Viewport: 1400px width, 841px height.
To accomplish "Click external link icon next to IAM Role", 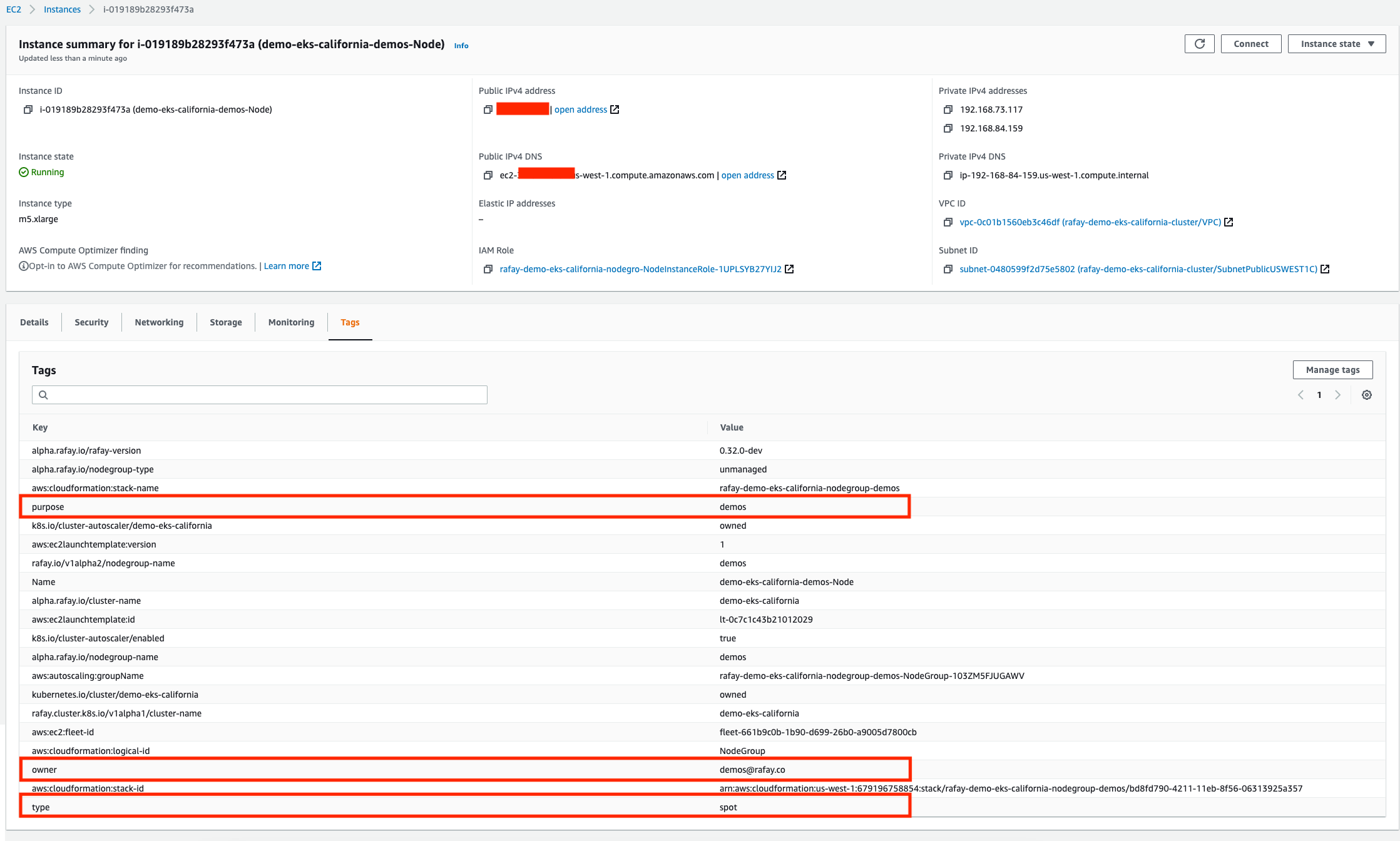I will 789,269.
